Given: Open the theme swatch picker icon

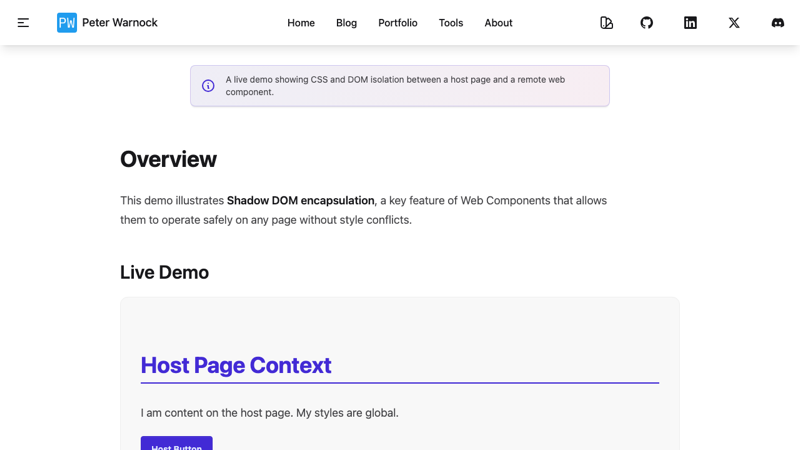Looking at the screenshot, I should coord(606,22).
